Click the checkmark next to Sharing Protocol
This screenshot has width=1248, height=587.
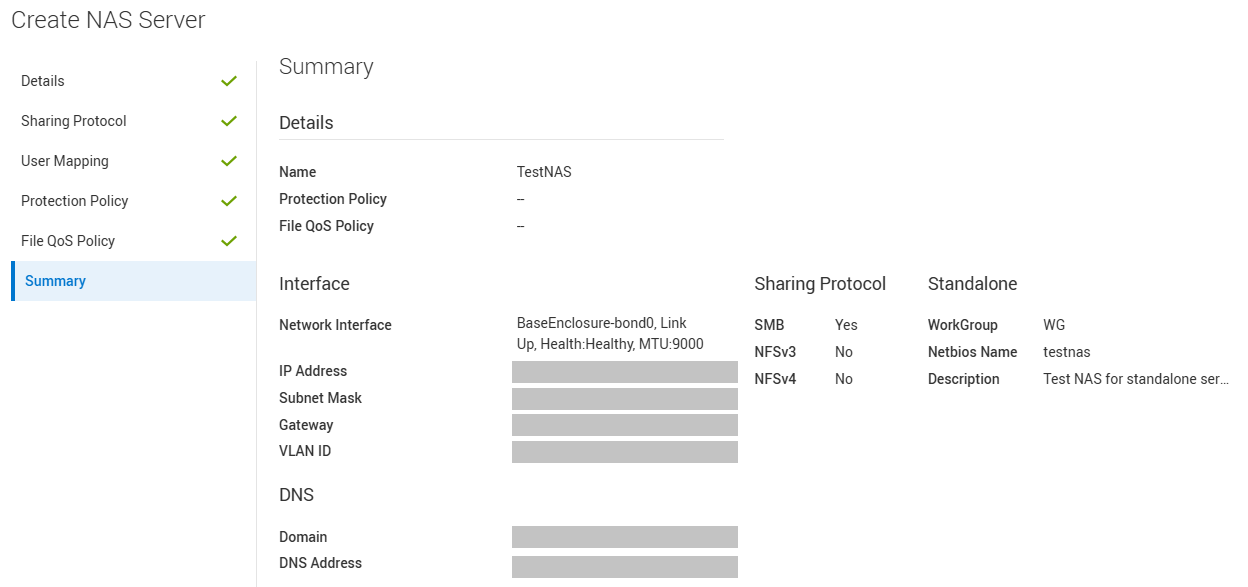[229, 121]
